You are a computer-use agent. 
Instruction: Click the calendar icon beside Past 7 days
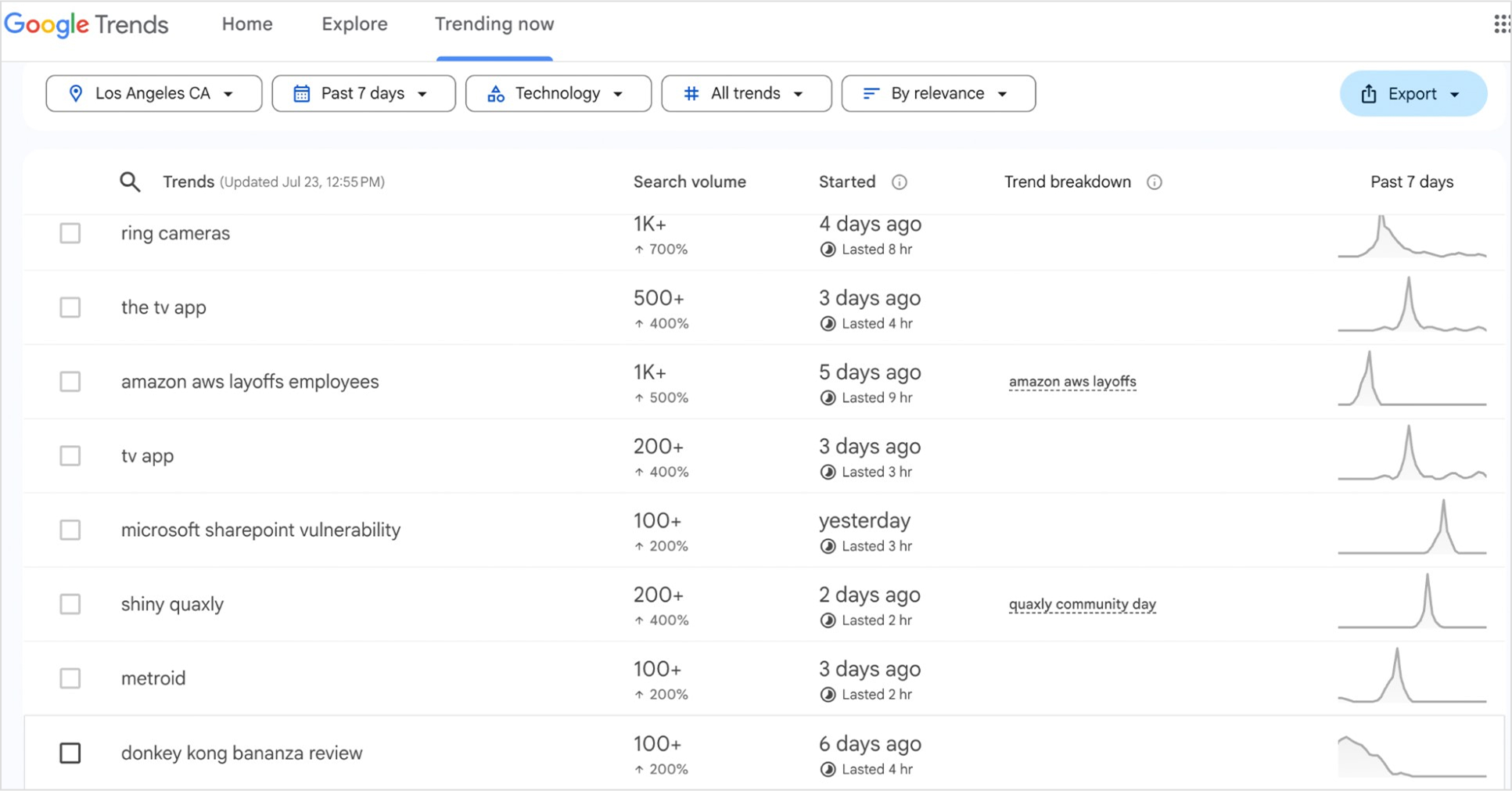coord(301,93)
